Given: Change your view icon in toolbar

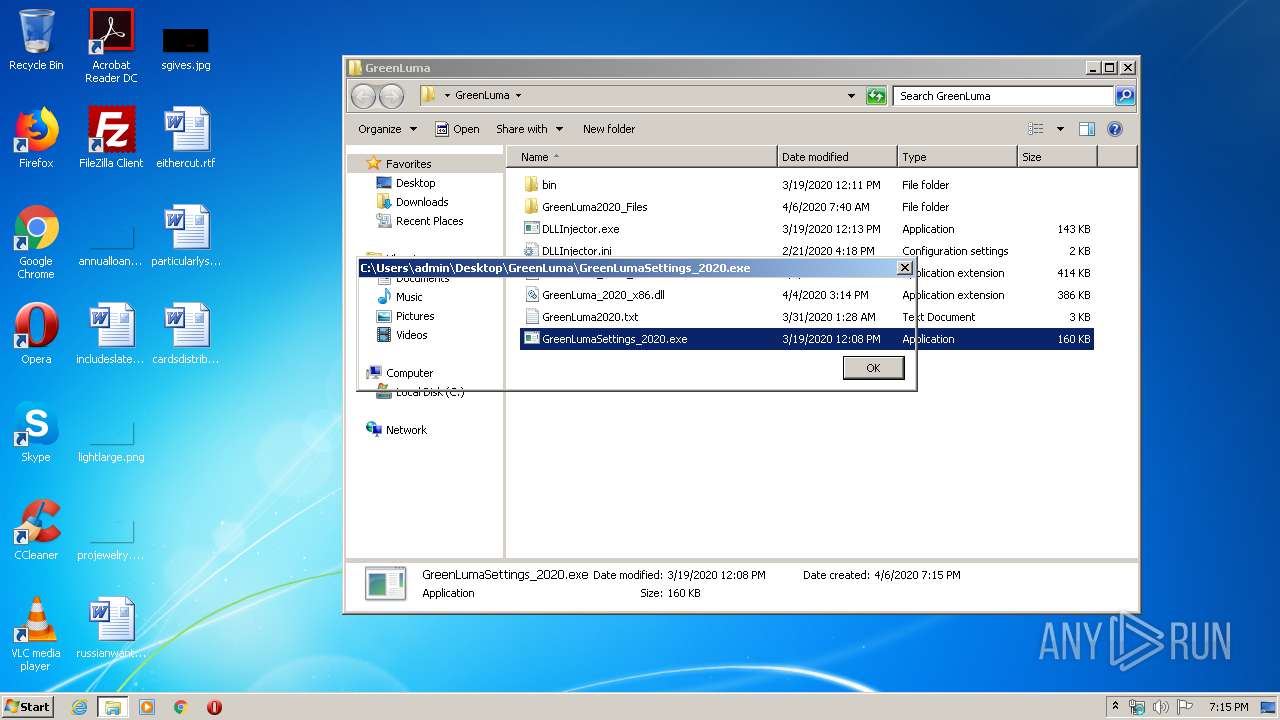Looking at the screenshot, I should [1036, 129].
